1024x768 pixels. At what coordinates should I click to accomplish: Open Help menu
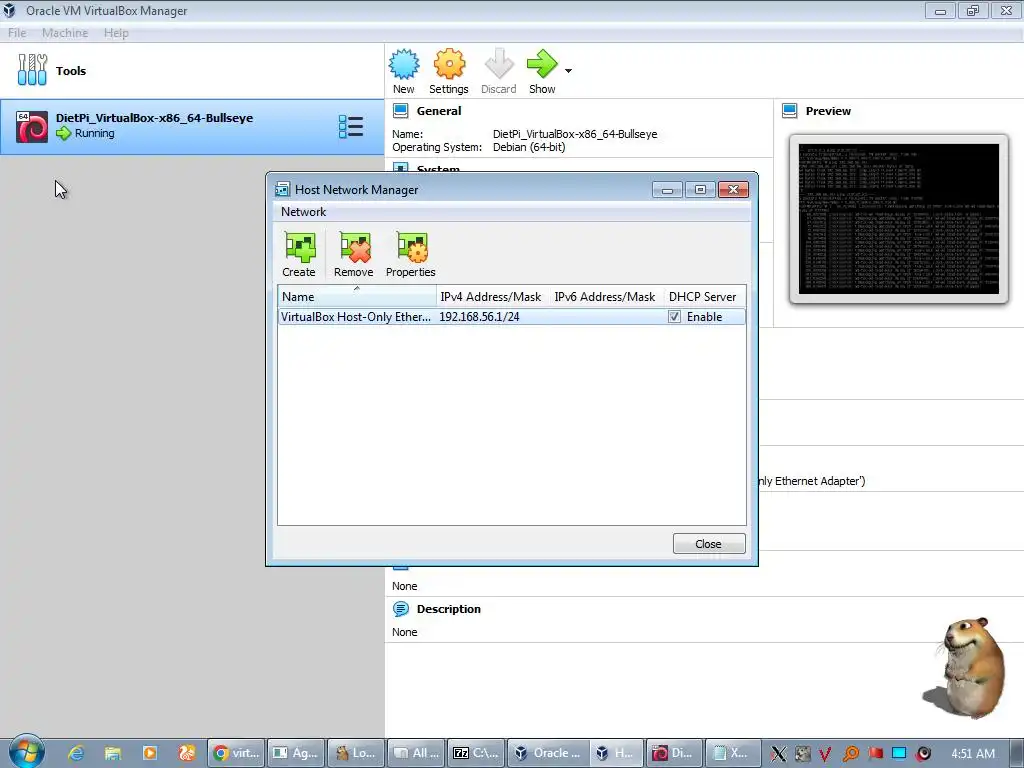pos(116,33)
